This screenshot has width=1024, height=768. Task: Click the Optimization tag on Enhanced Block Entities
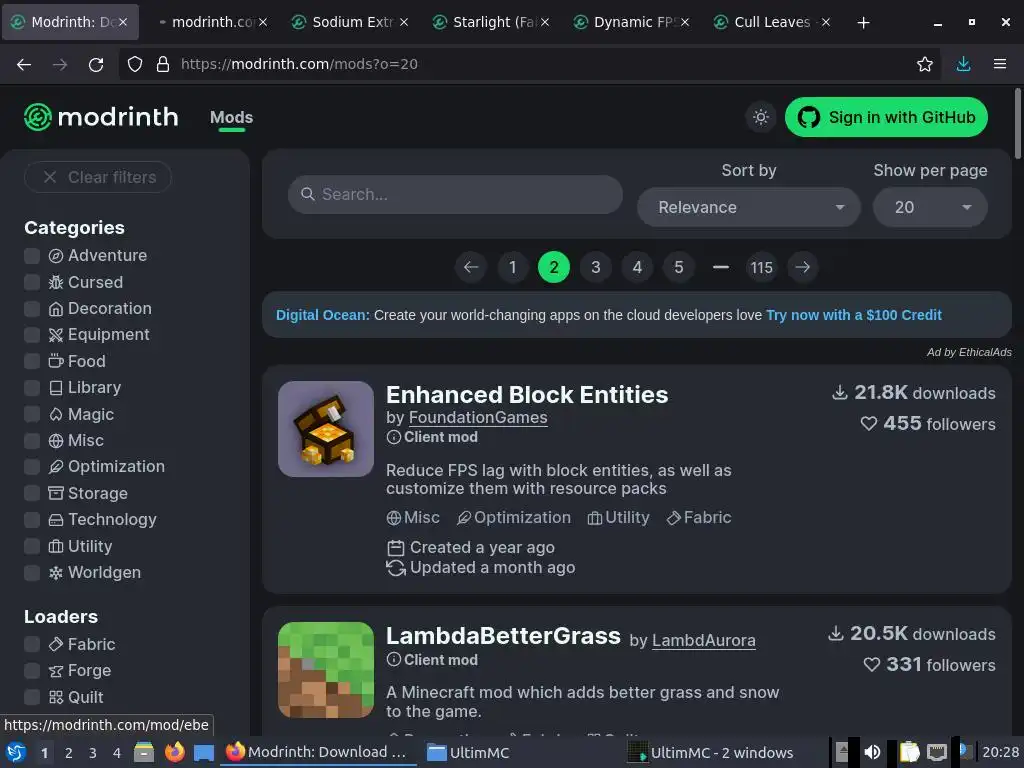tap(513, 518)
